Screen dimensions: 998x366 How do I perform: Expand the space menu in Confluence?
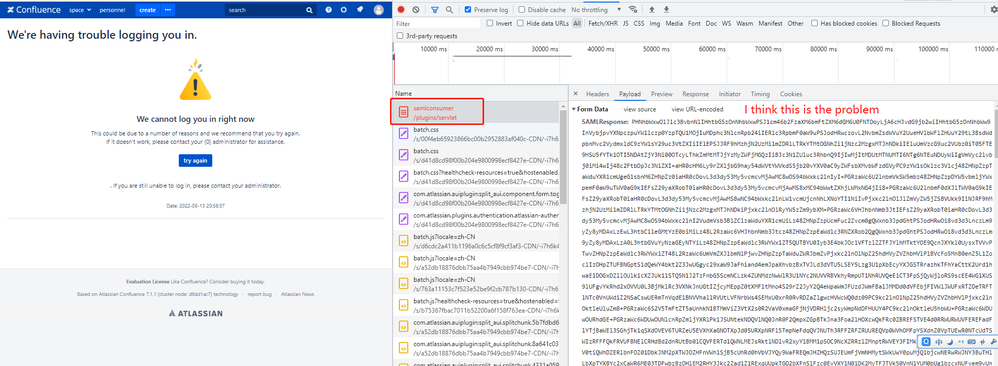pos(80,10)
